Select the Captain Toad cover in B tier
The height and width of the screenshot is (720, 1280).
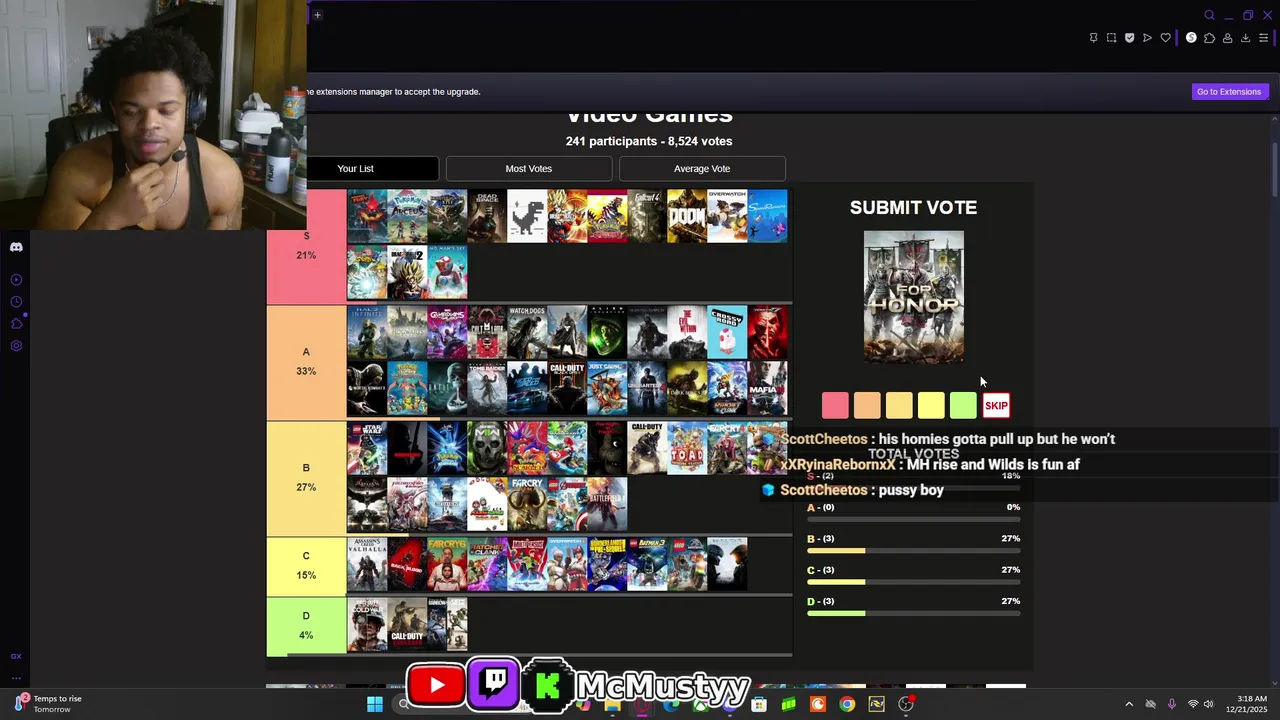pos(687,448)
